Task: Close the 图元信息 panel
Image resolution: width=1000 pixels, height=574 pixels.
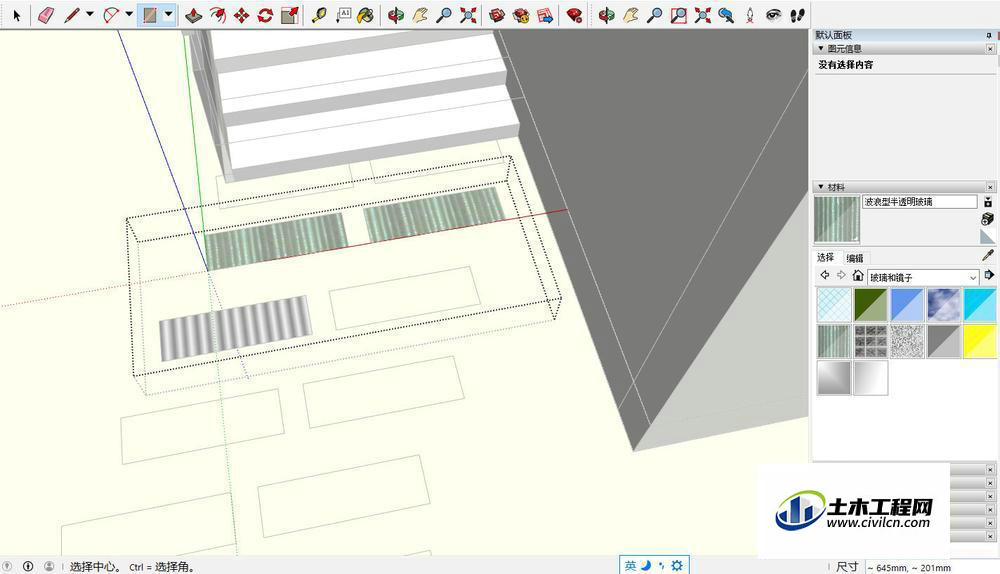Action: [x=990, y=49]
